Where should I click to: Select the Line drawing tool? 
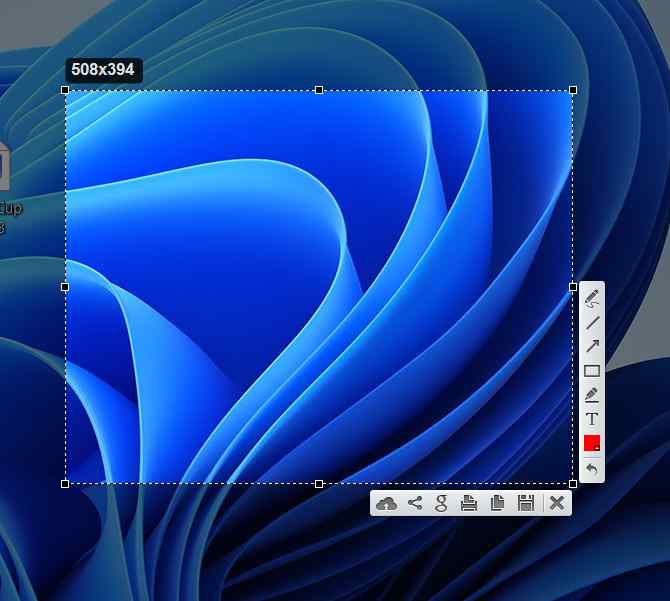592,323
